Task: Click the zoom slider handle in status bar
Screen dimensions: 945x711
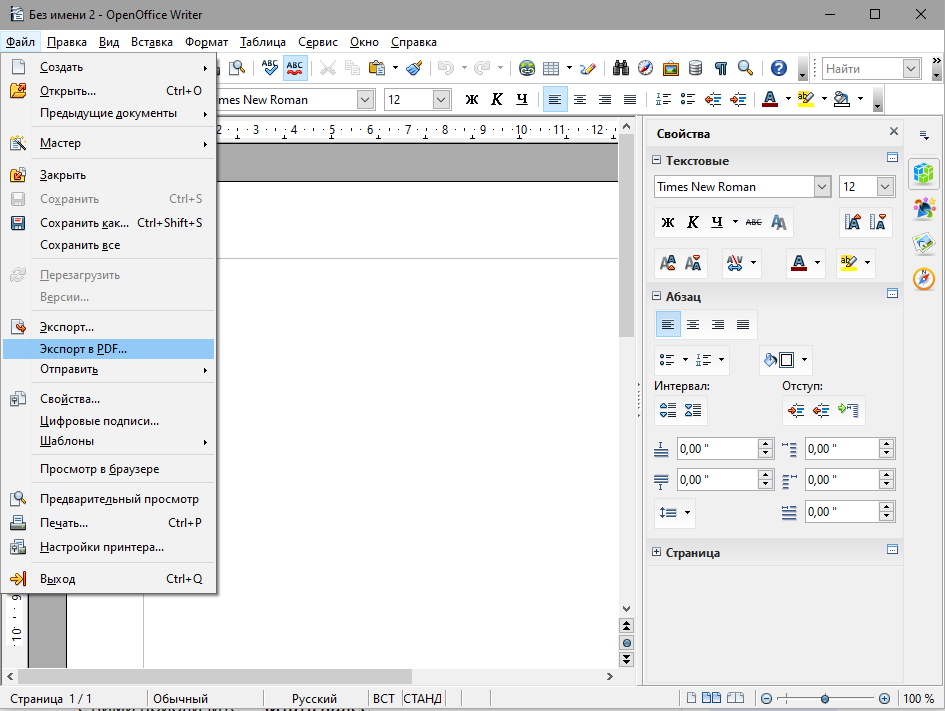Action: tap(825, 698)
